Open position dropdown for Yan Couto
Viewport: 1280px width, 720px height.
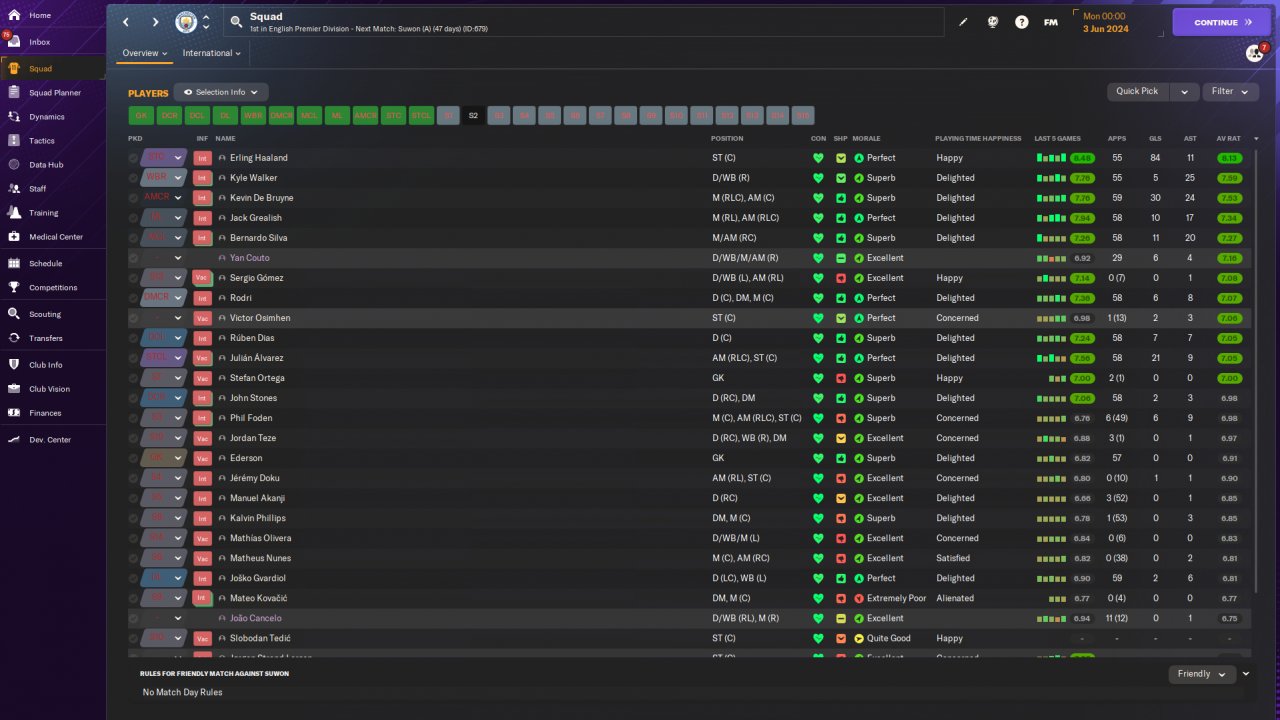pyautogui.click(x=178, y=258)
